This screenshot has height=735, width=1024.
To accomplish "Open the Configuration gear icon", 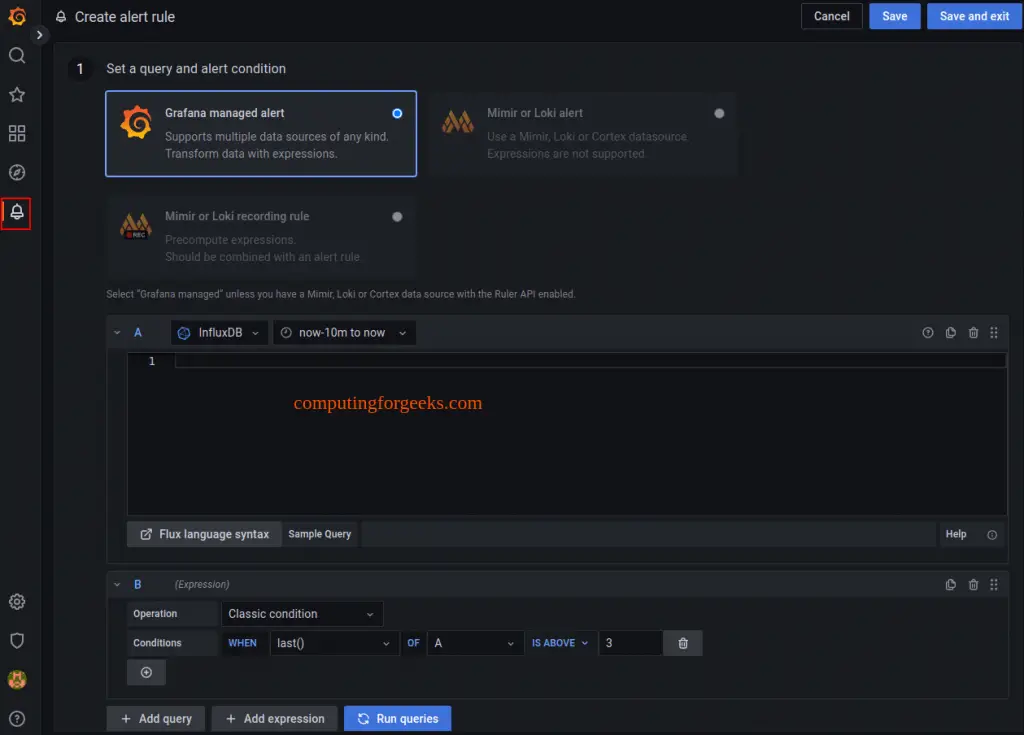I will pyautogui.click(x=17, y=602).
